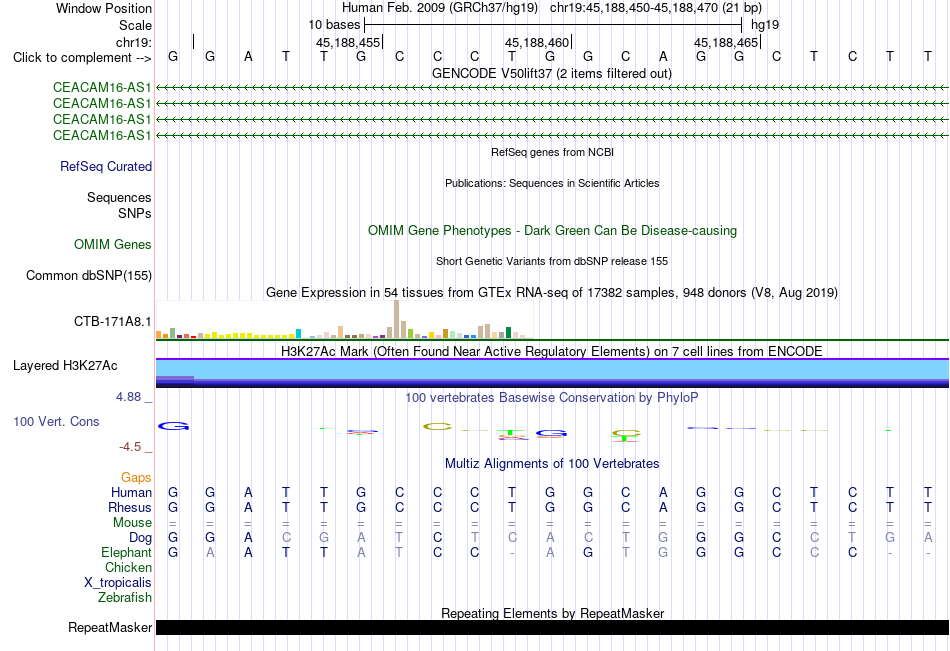Select the Human Feb. 2009 (GRCh37/hg19) assembly text
Screen dimensions: 950x651
click(x=440, y=8)
